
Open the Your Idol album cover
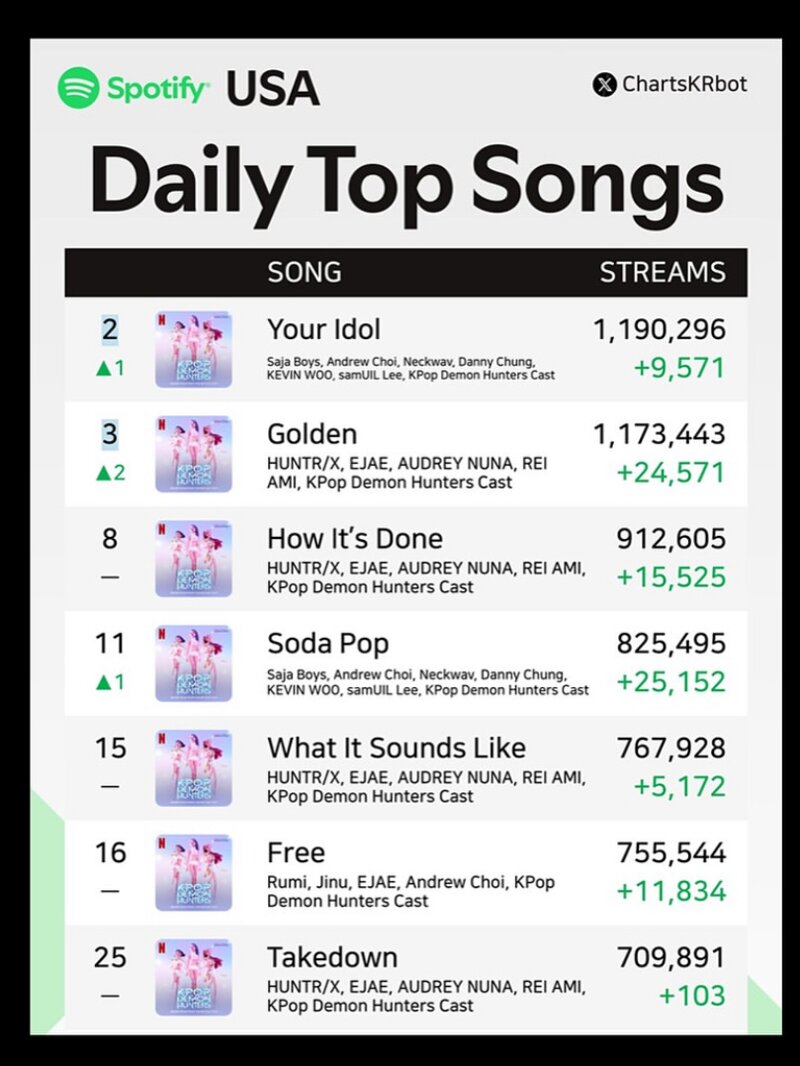(194, 349)
